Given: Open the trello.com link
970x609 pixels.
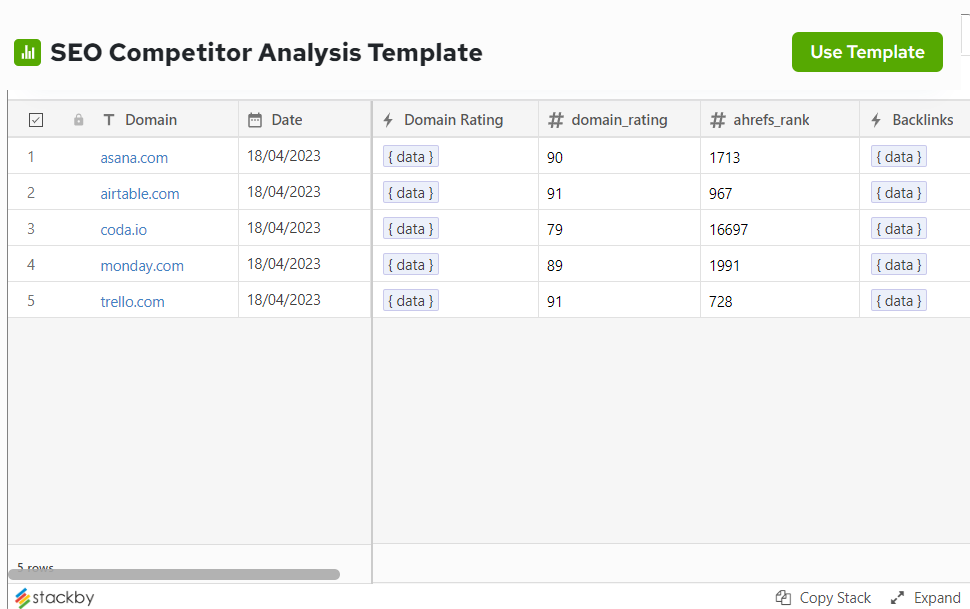Looking at the screenshot, I should tap(132, 301).
